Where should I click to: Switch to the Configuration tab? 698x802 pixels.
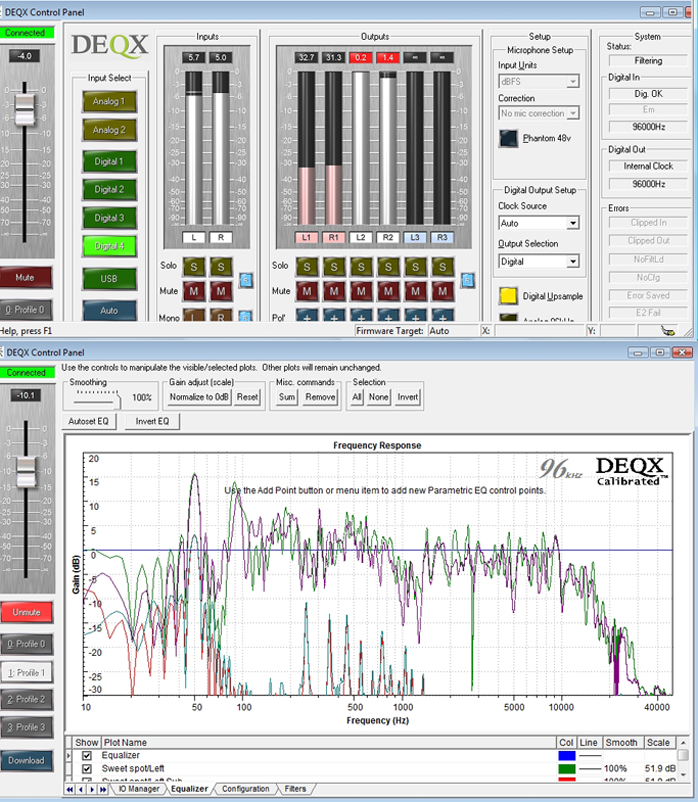[x=245, y=789]
